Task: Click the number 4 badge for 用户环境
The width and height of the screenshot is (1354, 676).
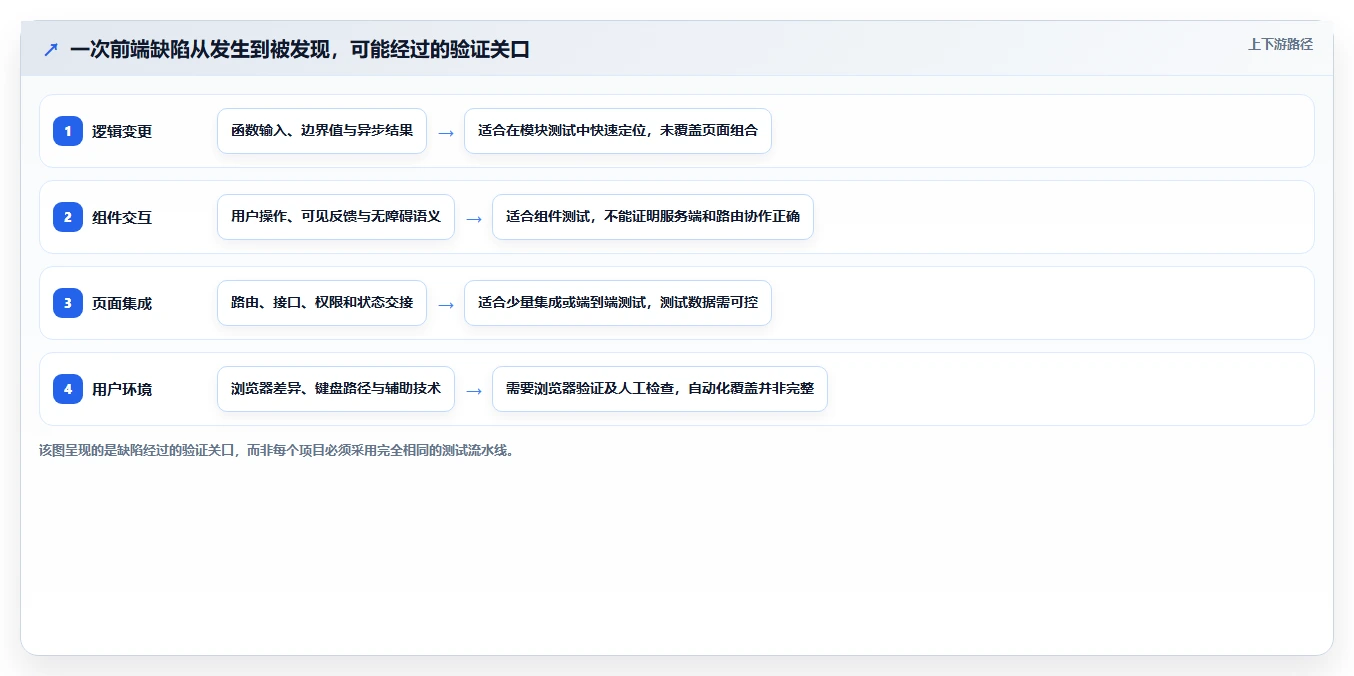Action: (x=68, y=389)
